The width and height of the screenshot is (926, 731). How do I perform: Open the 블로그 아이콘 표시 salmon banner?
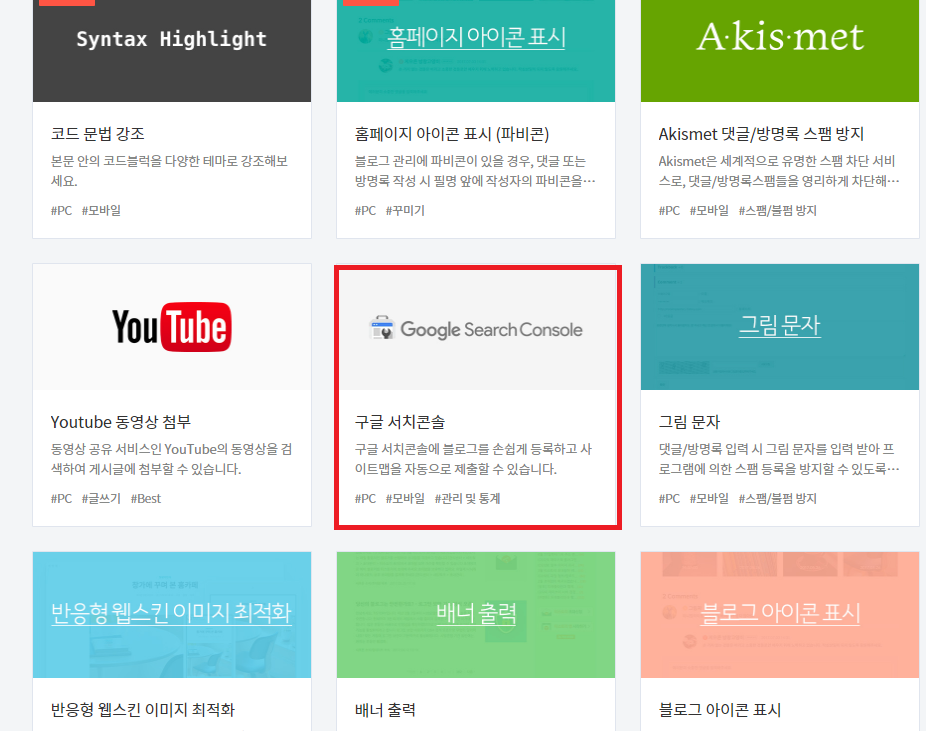tap(780, 615)
